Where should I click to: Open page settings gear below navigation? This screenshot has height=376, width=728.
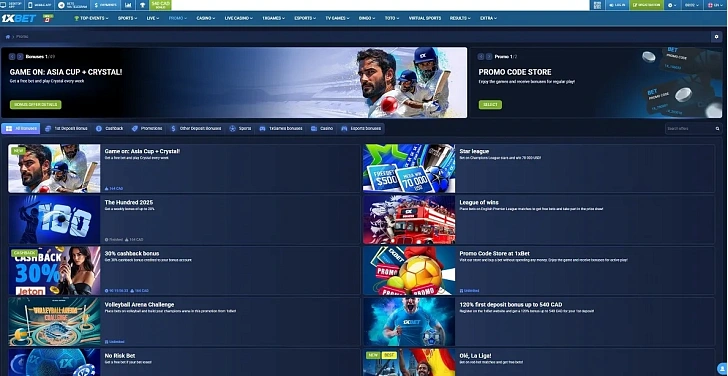(x=716, y=36)
